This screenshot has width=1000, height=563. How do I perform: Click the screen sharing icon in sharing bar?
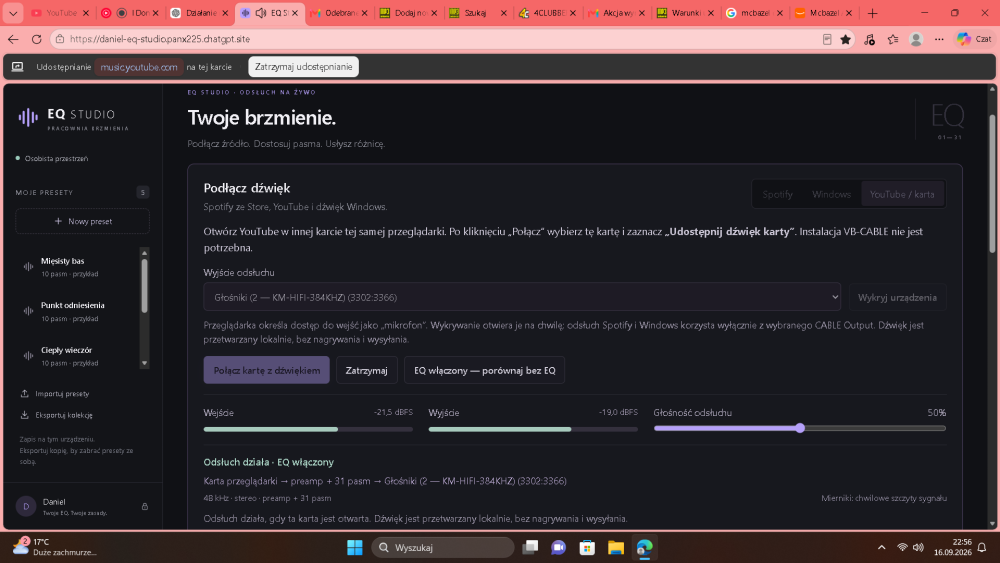click(x=17, y=66)
